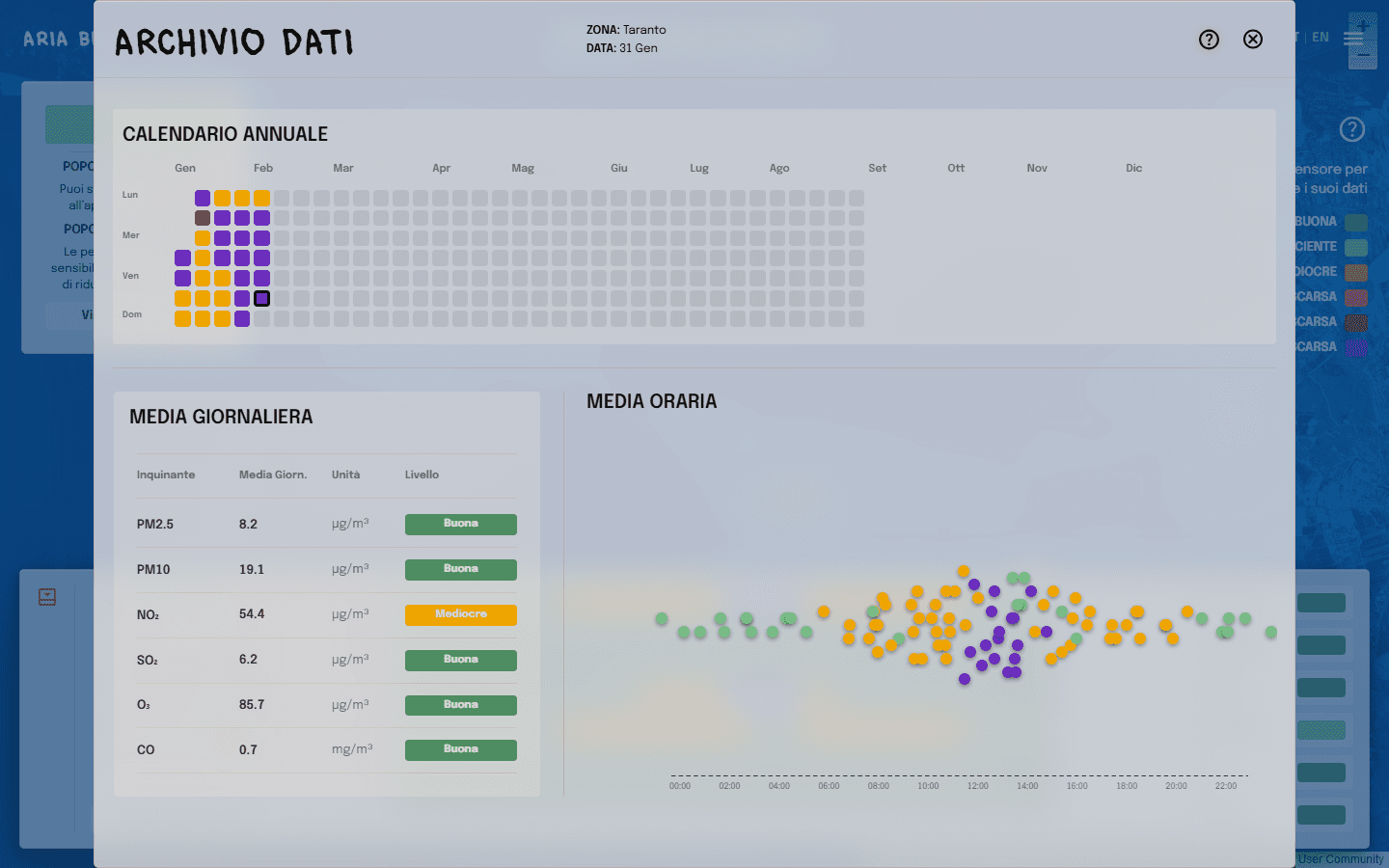Zoom out with the map minus control
The height and width of the screenshot is (868, 1389).
[1363, 55]
